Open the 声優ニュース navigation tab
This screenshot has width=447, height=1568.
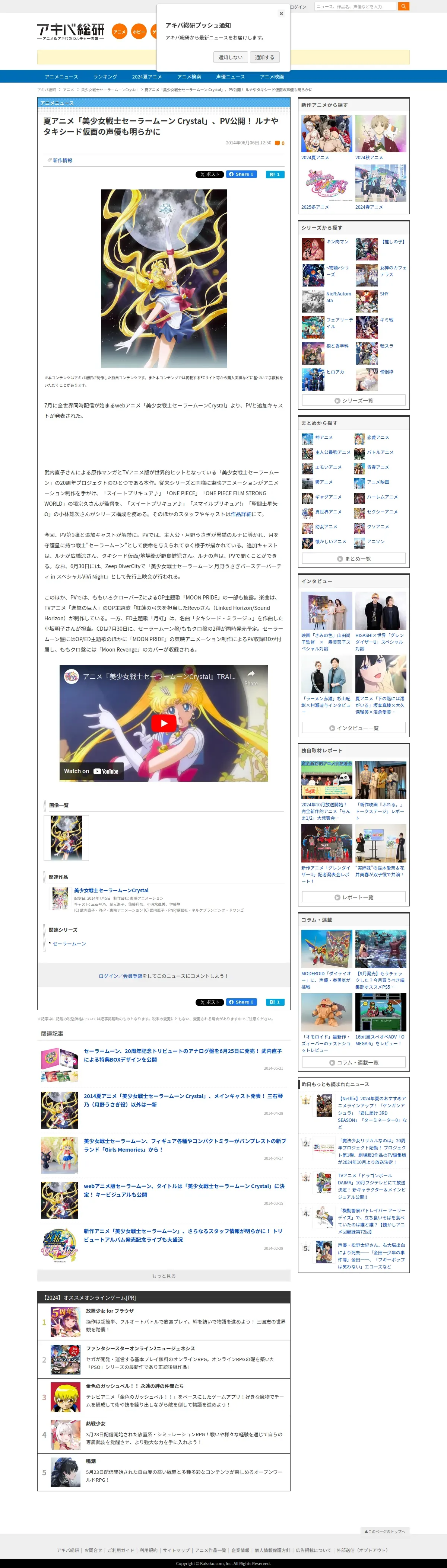pos(230,77)
